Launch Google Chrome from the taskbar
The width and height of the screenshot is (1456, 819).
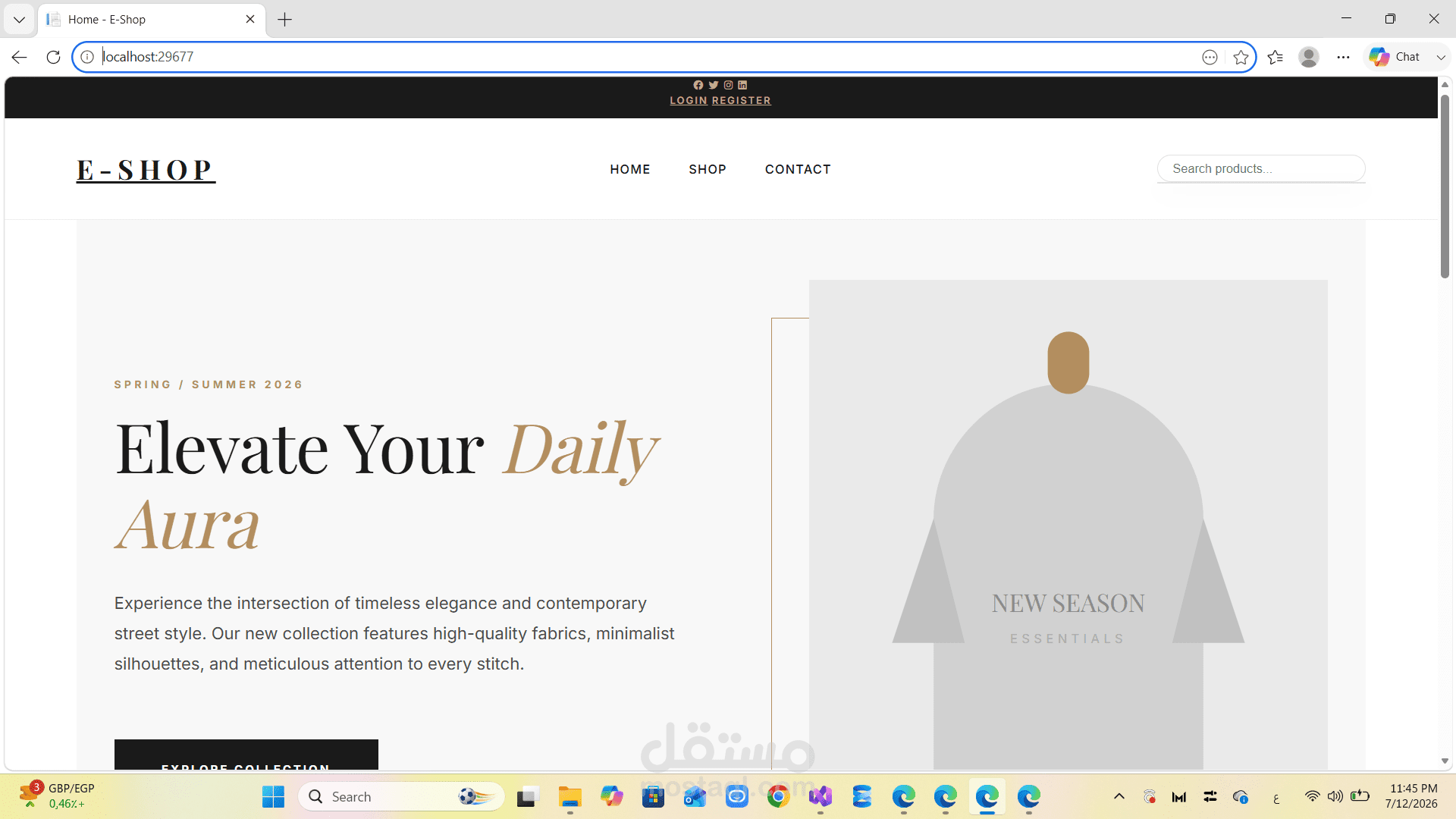point(778,797)
